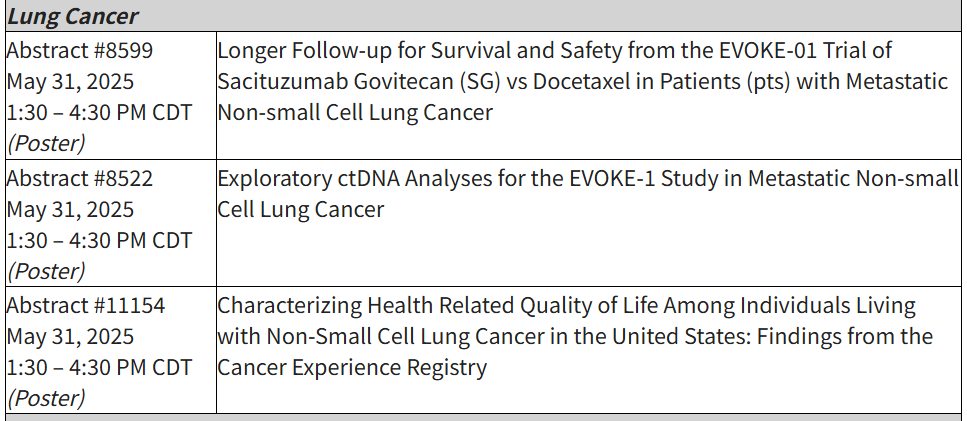
Task: Click May 31, 2025 date under Abstract #11154
Action: coord(70,337)
